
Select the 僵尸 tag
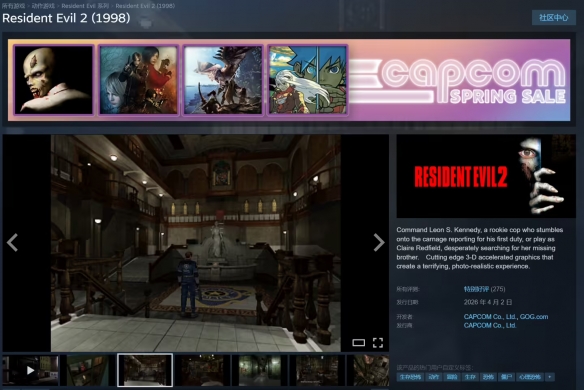pos(506,377)
